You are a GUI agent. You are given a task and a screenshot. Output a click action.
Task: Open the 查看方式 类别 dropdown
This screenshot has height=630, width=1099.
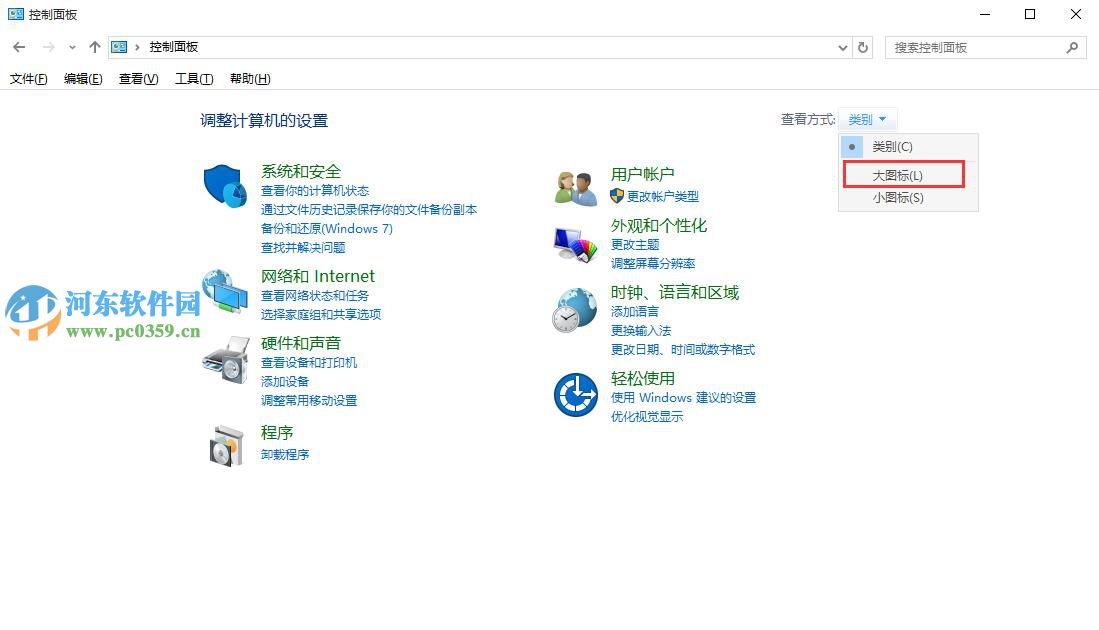click(866, 119)
